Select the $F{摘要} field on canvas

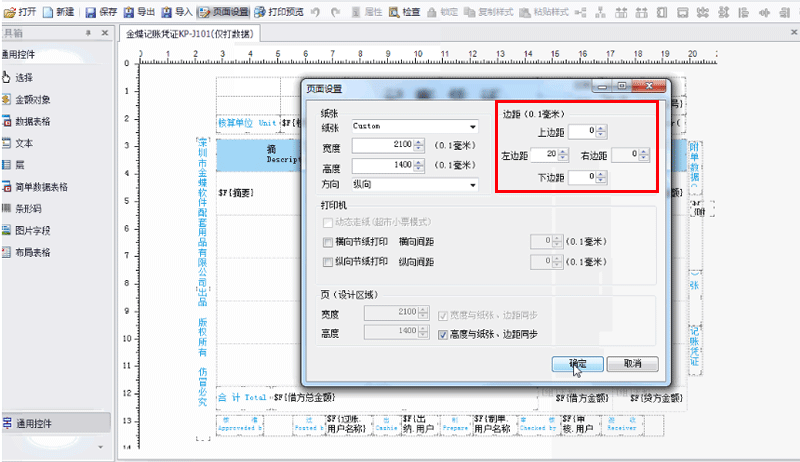pos(236,193)
